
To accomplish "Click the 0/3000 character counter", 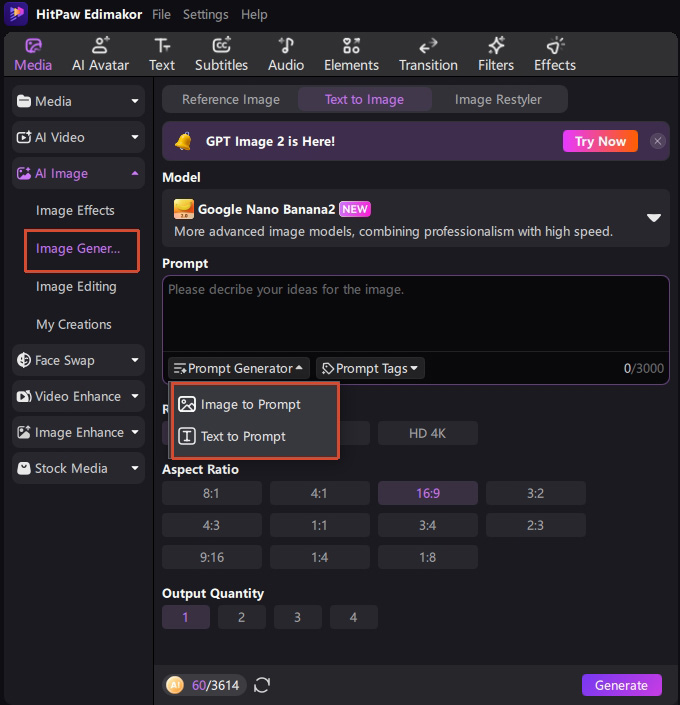I will (643, 368).
